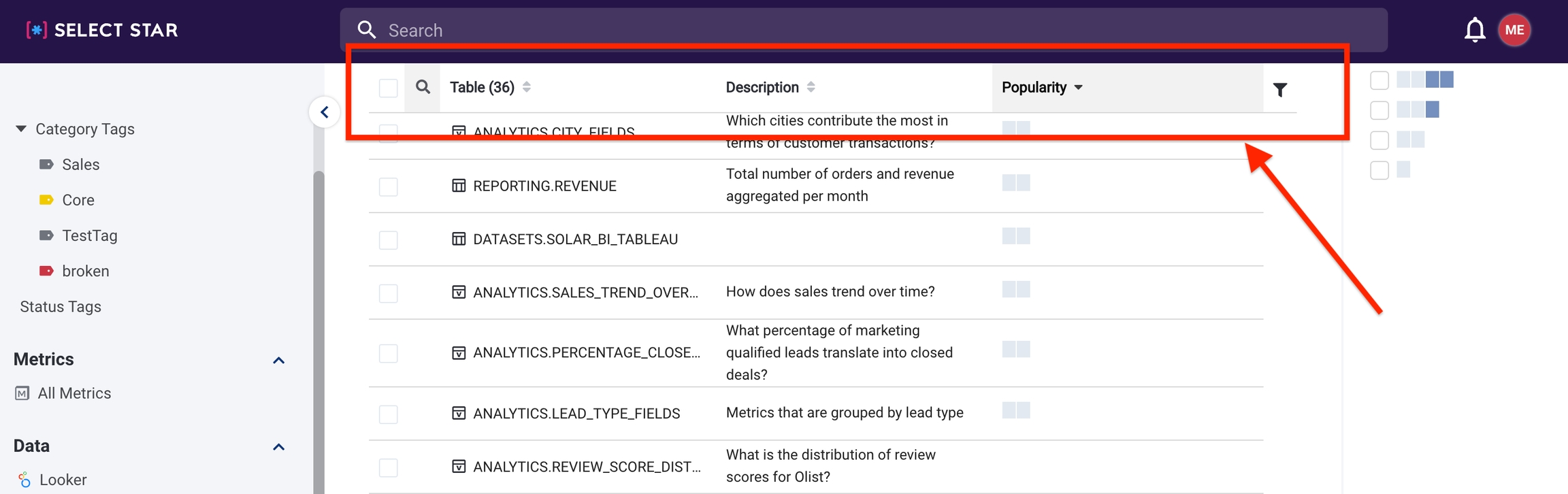Click the red broken tag icon
The image size is (1568, 494).
tap(46, 271)
